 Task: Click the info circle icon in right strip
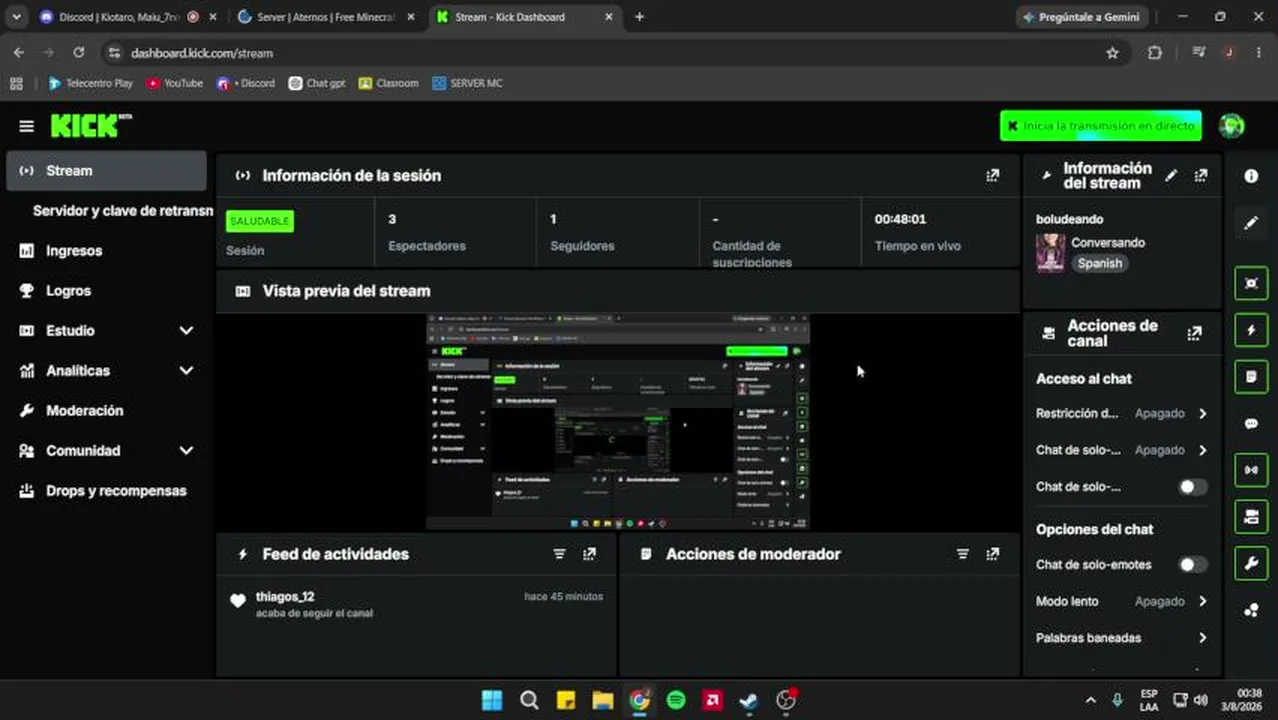[x=1251, y=176]
